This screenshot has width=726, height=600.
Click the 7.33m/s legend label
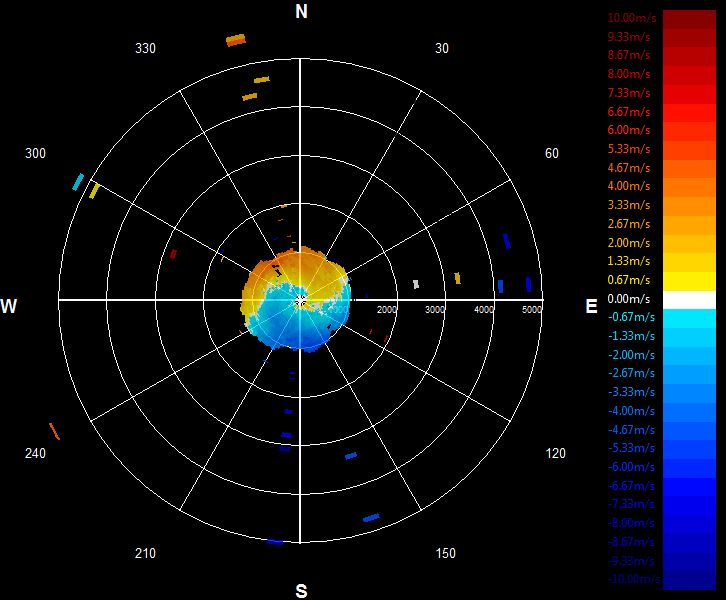click(x=629, y=93)
